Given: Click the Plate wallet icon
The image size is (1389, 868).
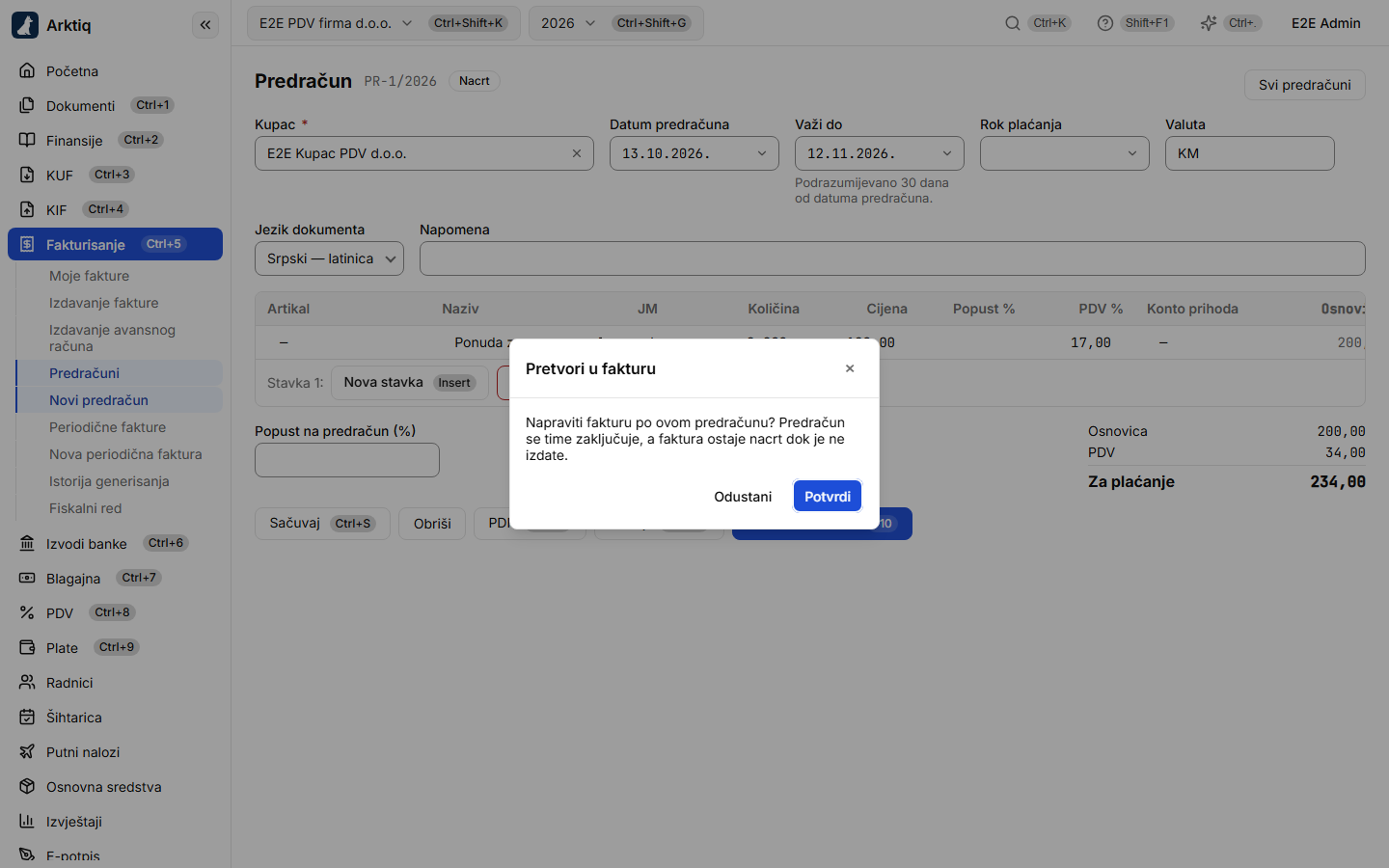Looking at the screenshot, I should (27, 647).
